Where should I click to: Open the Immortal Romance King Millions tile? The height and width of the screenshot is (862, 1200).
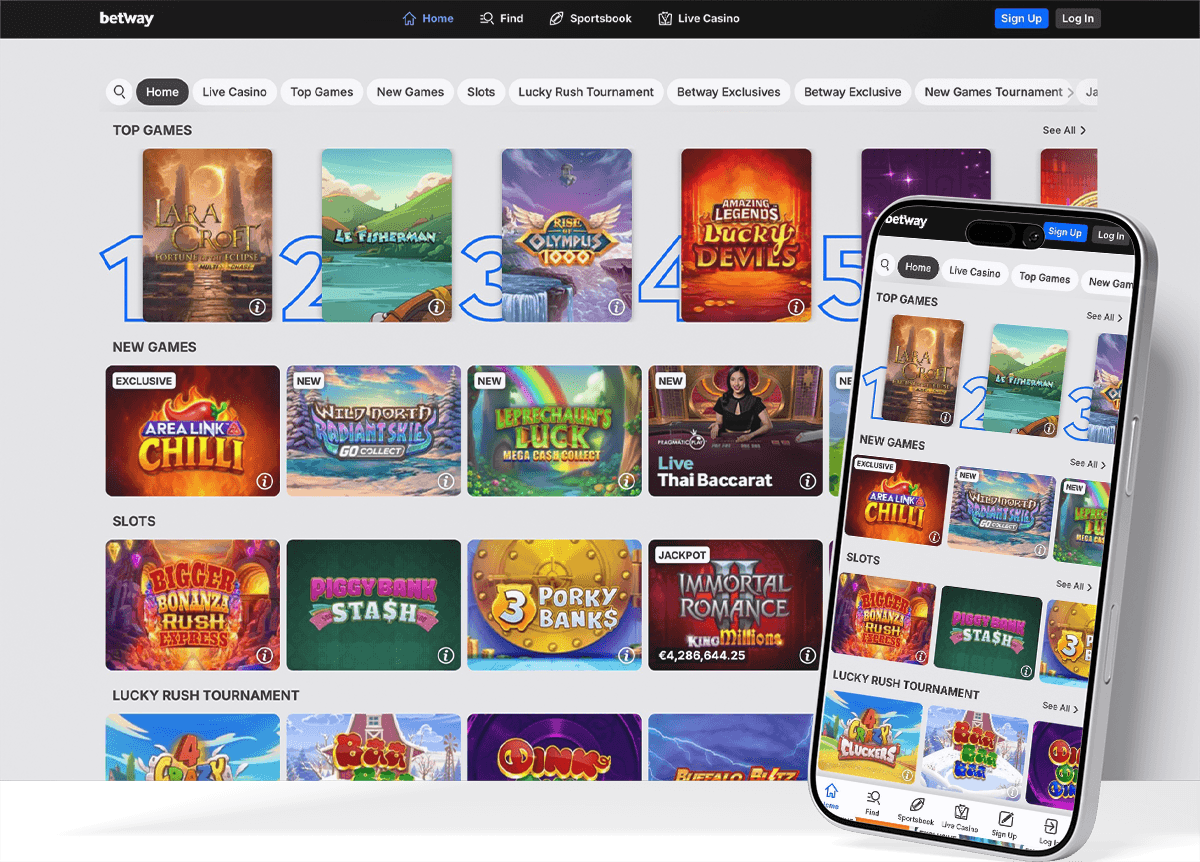pyautogui.click(x=735, y=605)
